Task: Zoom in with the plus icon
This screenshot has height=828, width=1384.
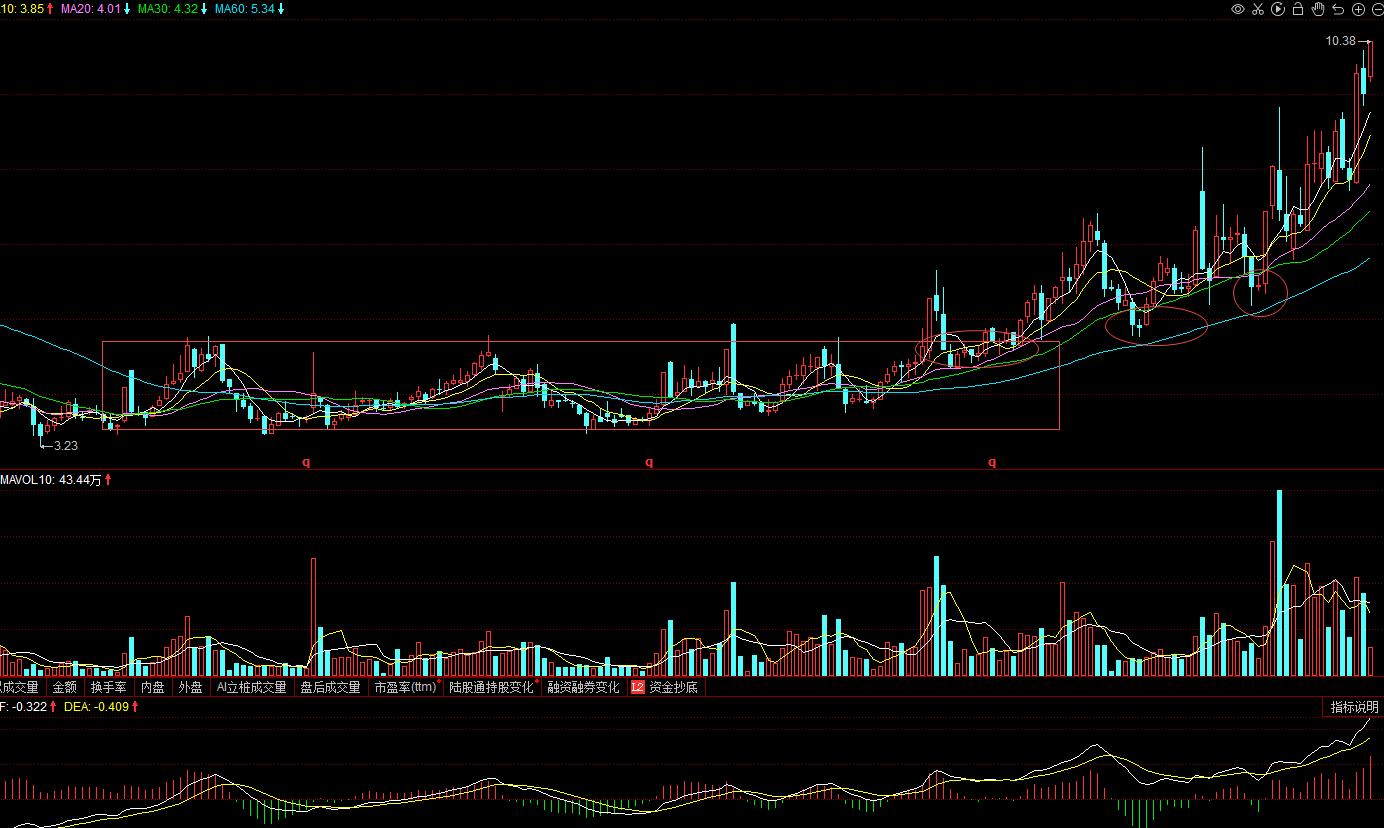Action: [1358, 9]
